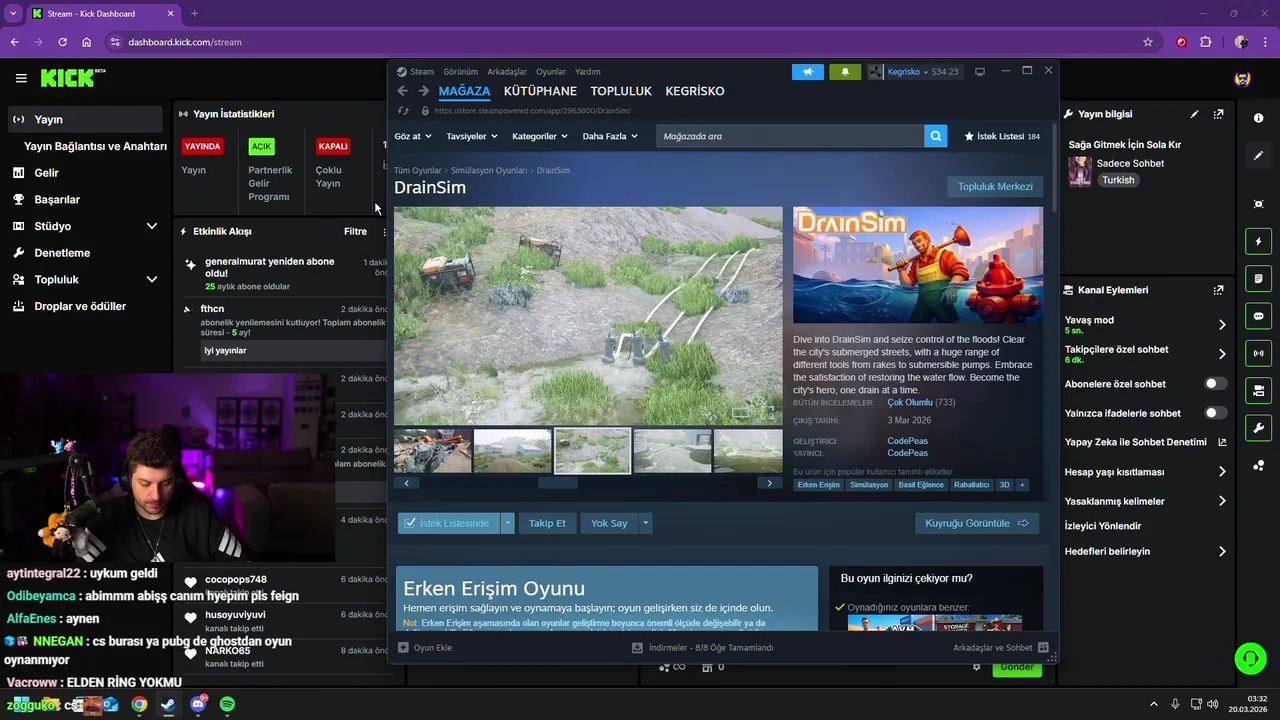
Task: Click screenshot strip horizontal scrollbar
Action: click(558, 483)
